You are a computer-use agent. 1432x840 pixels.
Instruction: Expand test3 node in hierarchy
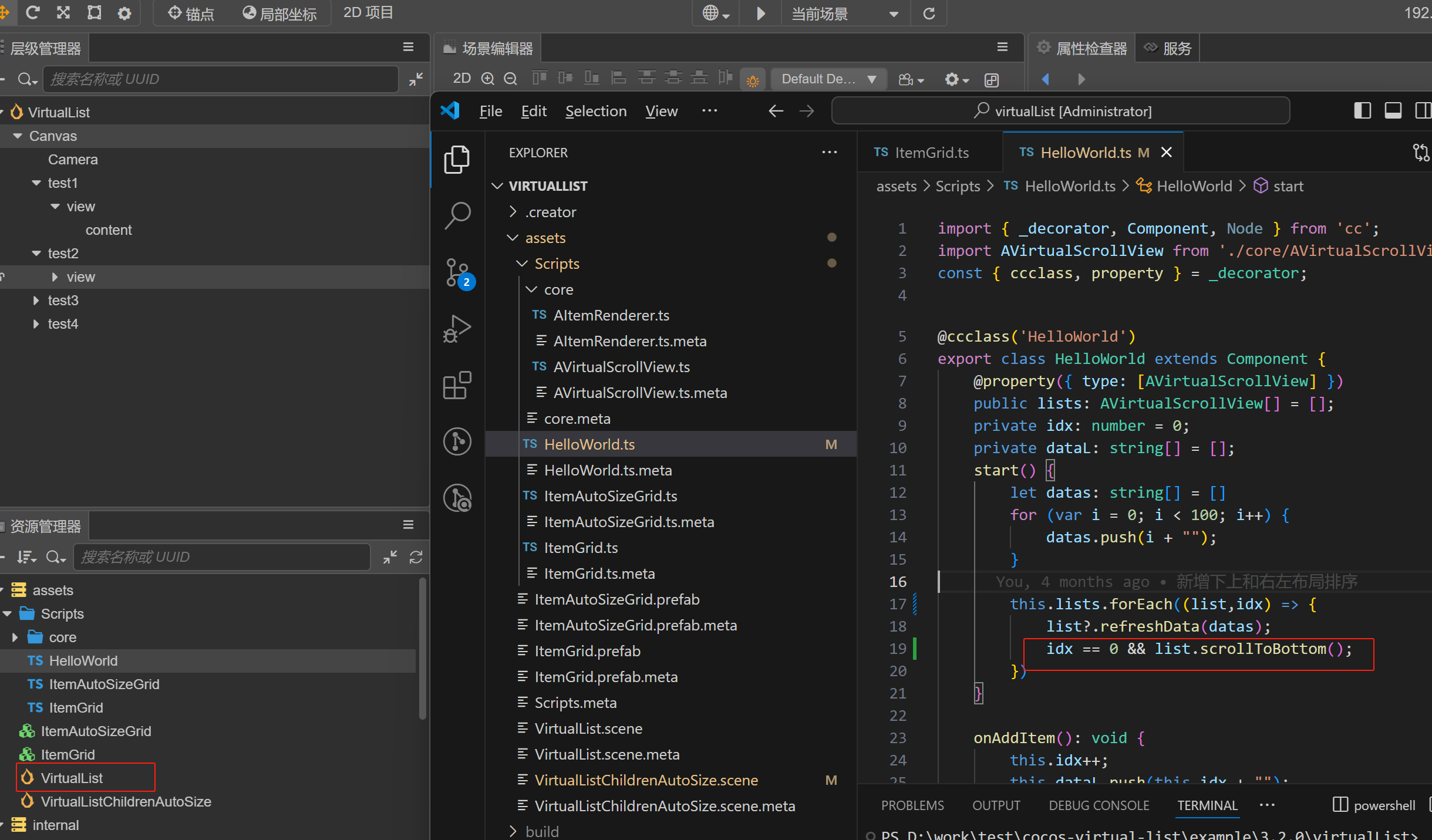(36, 301)
